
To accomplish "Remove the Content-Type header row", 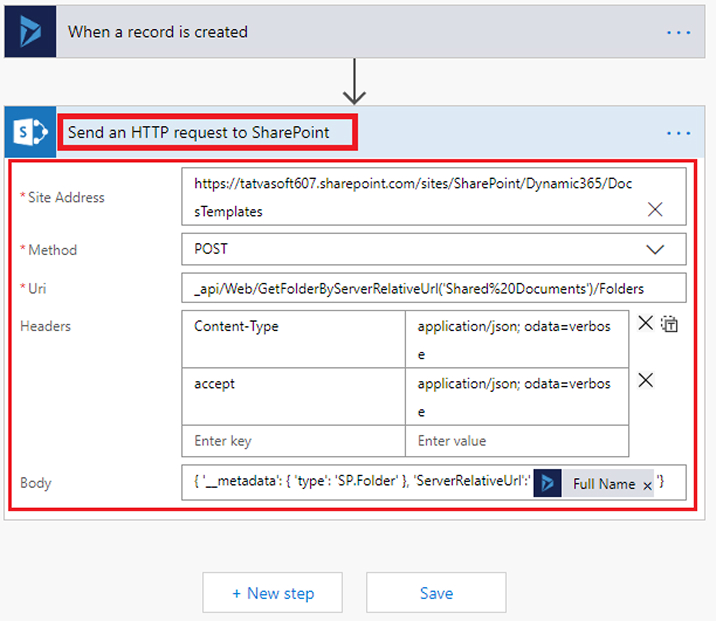I will [645, 323].
